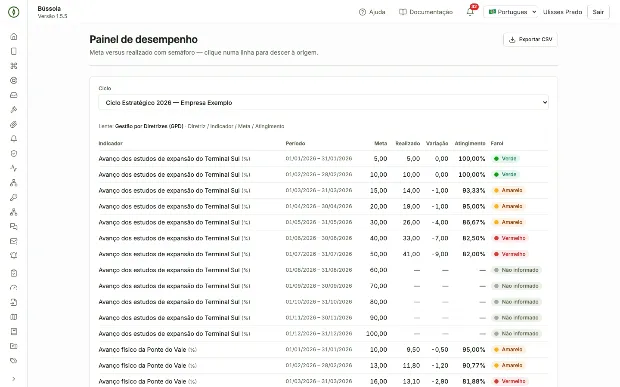Click the compass logo of Bússola
The height and width of the screenshot is (387, 620).
click(13, 12)
